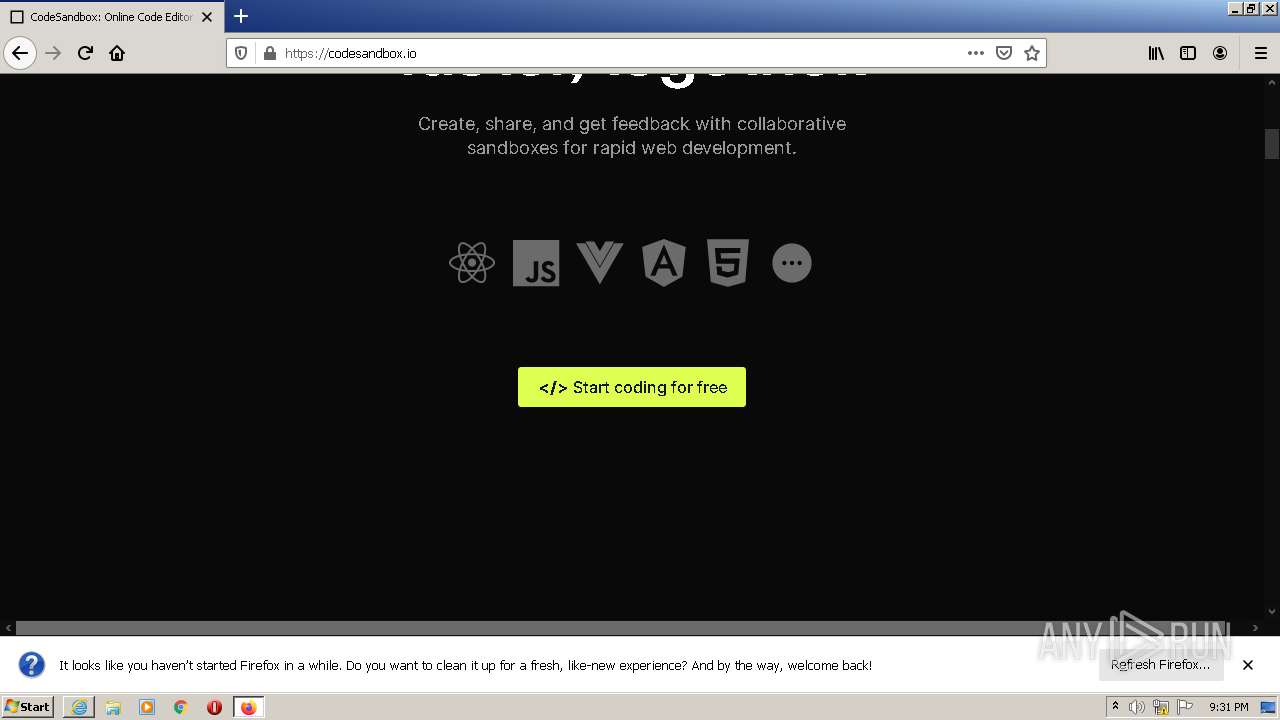Viewport: 1280px width, 720px height.
Task: Open the volume speaker tray icon
Action: click(1137, 707)
